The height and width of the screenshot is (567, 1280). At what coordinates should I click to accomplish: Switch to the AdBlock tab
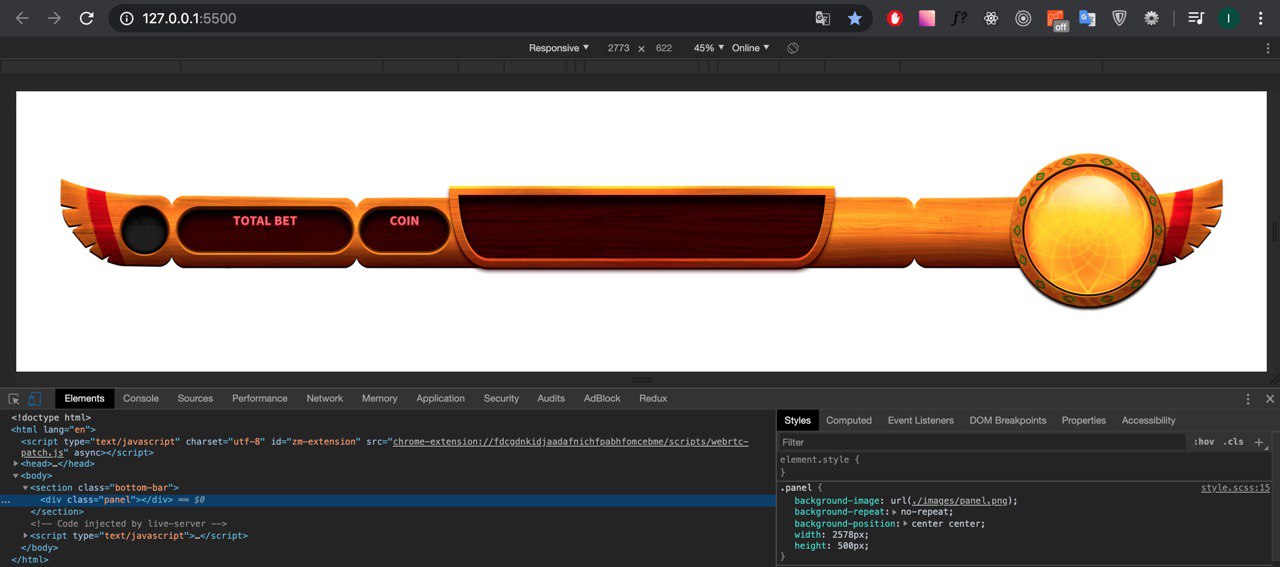tap(602, 398)
